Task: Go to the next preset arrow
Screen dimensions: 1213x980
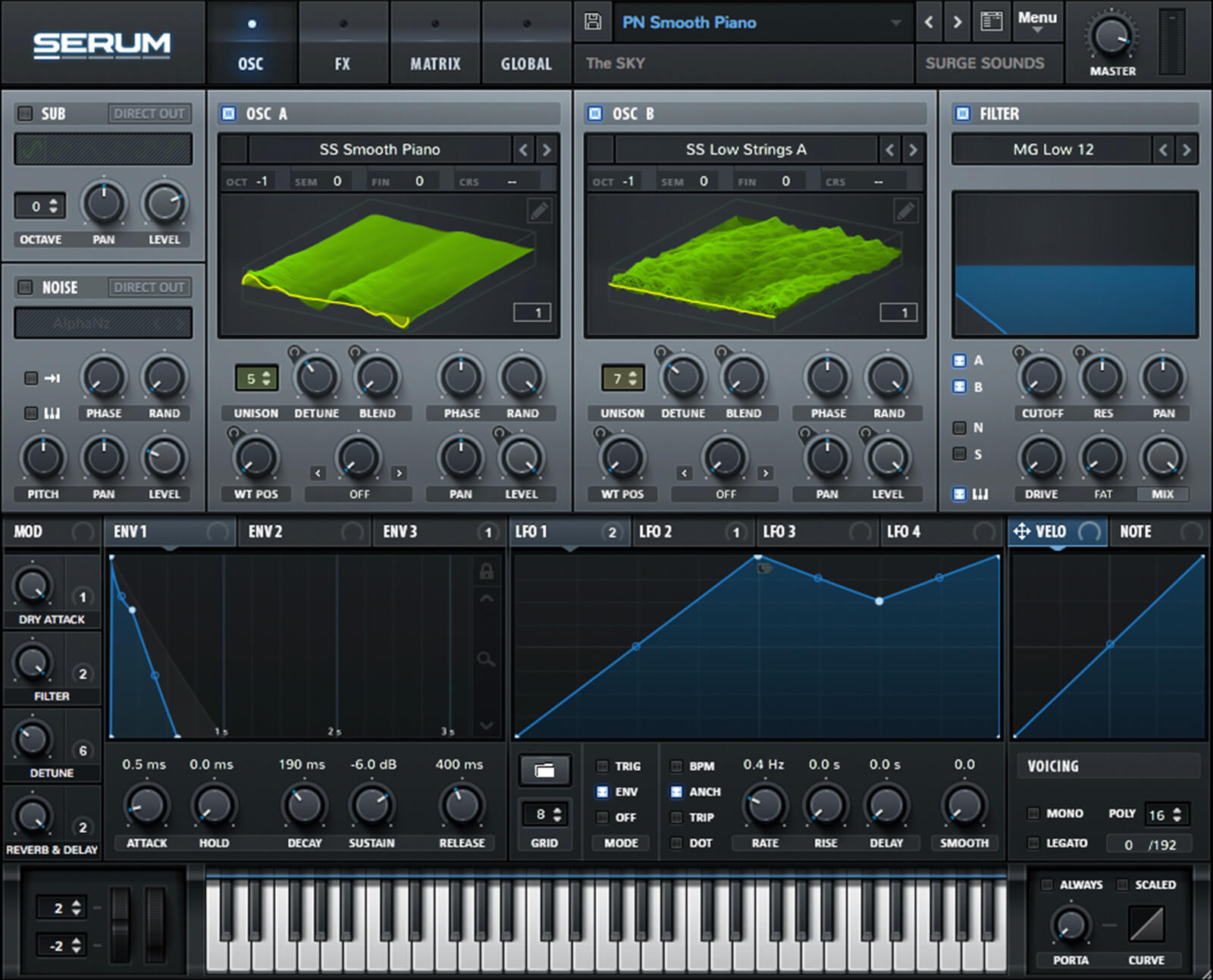Action: pyautogui.click(x=958, y=22)
